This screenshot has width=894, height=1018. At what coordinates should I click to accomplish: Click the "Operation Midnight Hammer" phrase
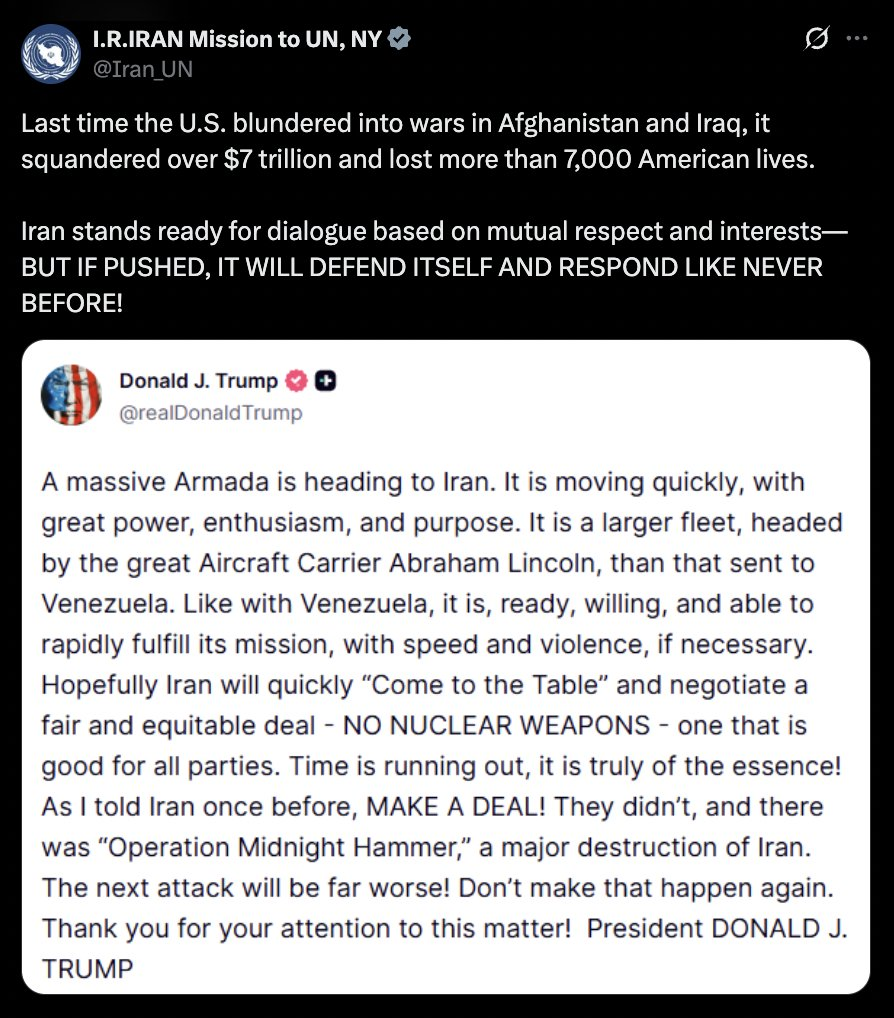click(273, 847)
